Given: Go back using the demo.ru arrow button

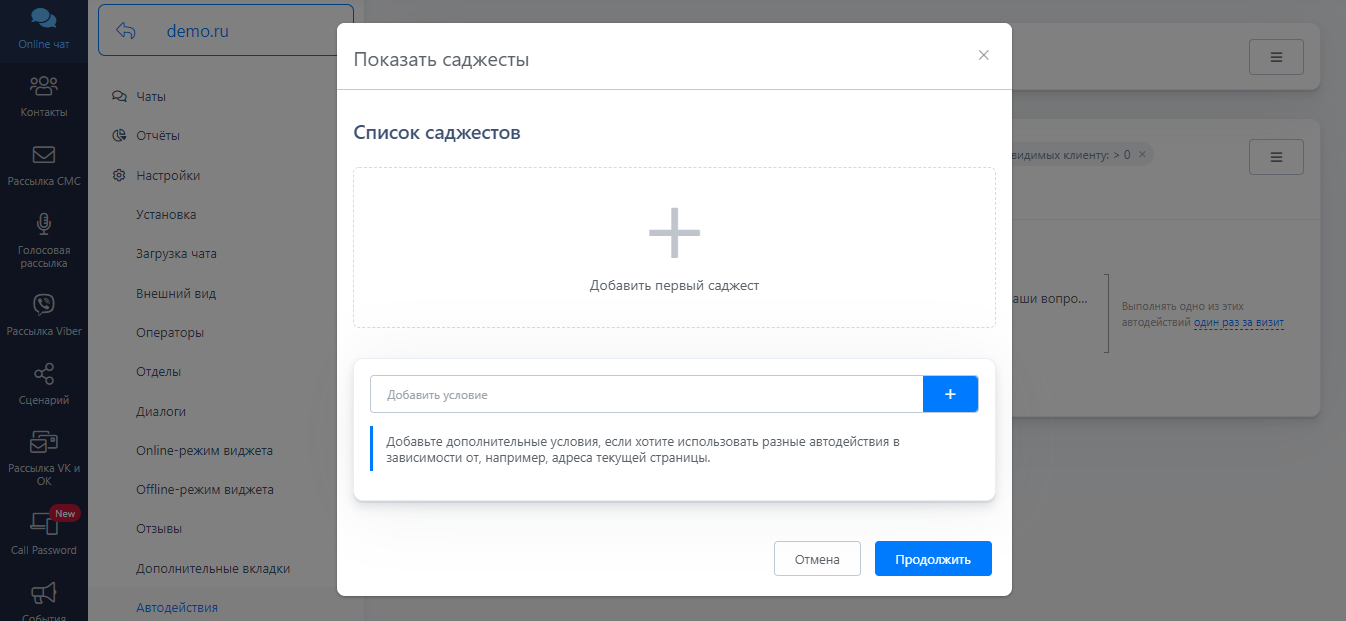Looking at the screenshot, I should click(126, 31).
